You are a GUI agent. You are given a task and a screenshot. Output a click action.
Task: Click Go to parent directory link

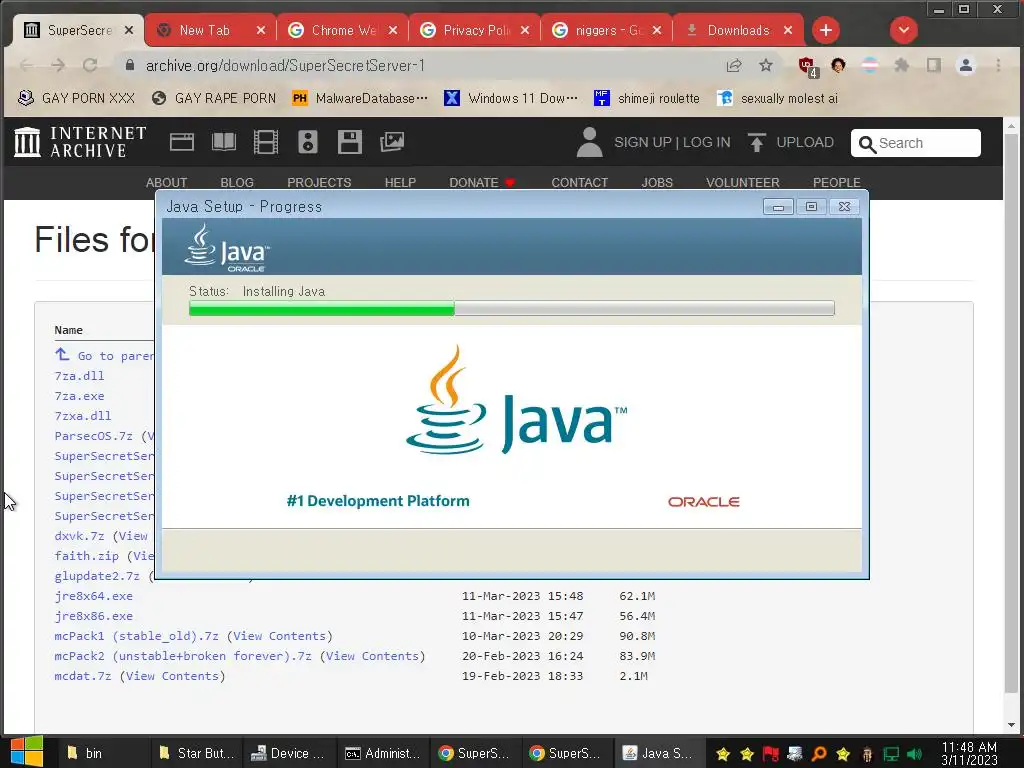(104, 355)
